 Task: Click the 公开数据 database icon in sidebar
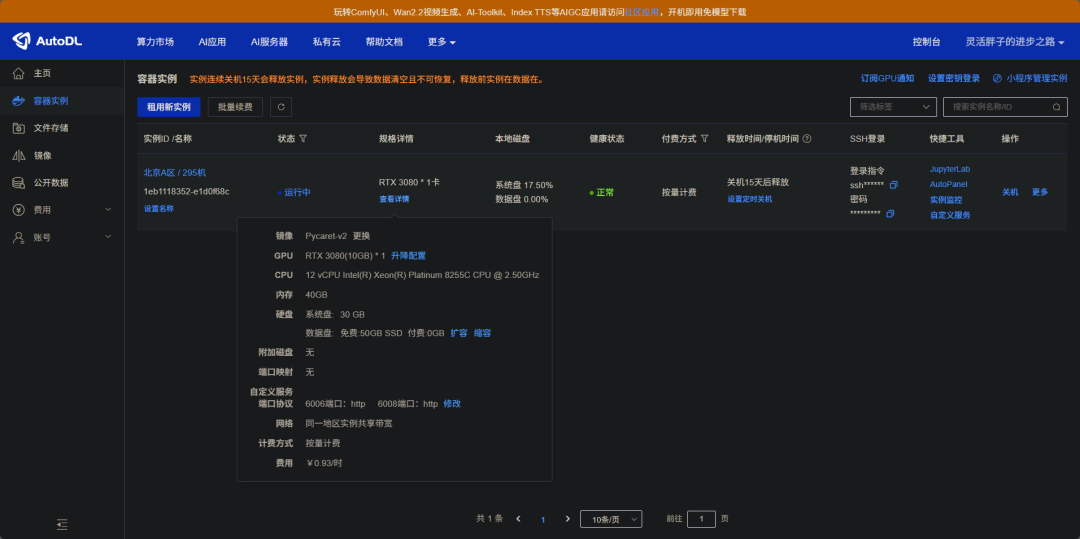coord(19,183)
